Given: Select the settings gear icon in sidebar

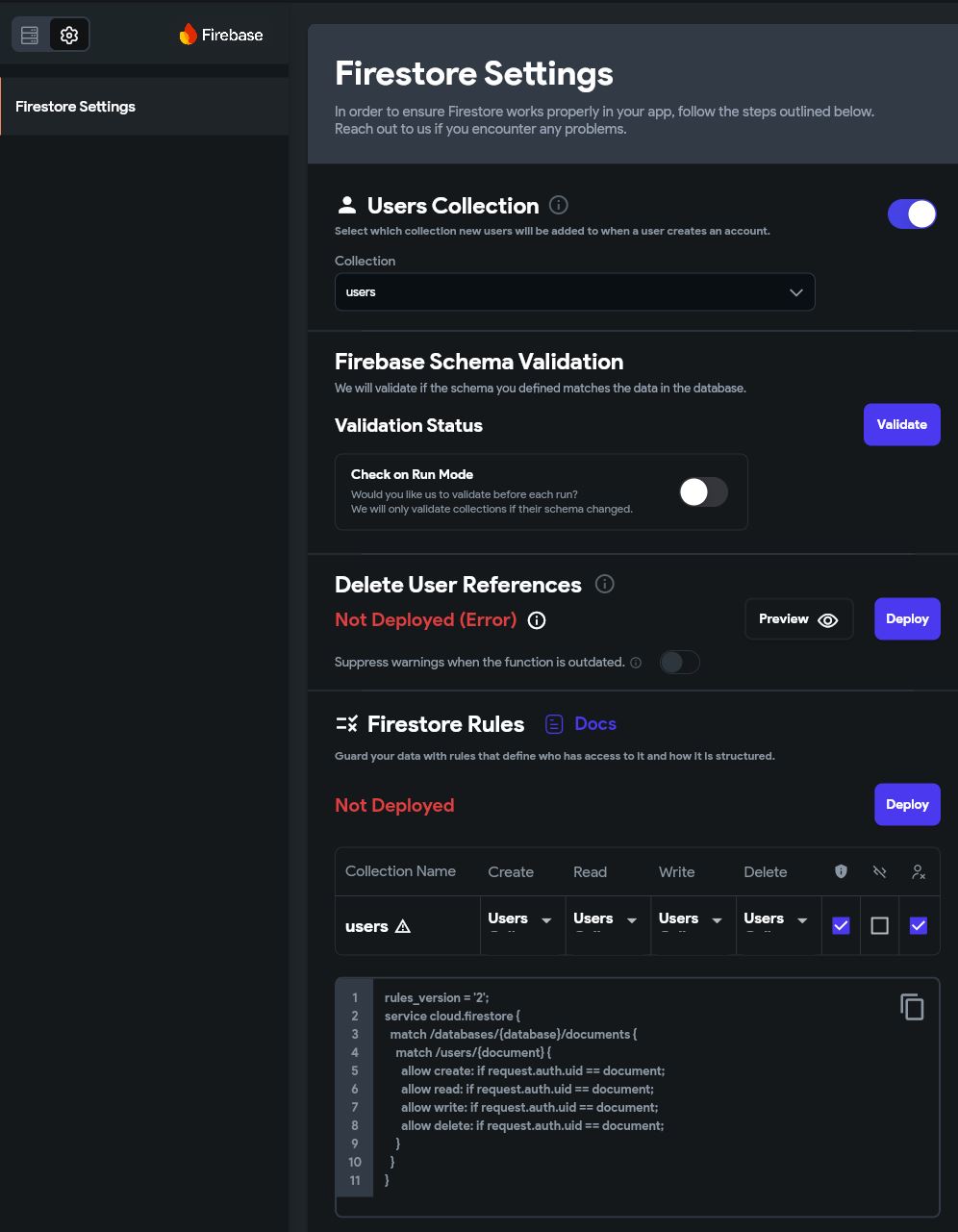Looking at the screenshot, I should point(69,36).
